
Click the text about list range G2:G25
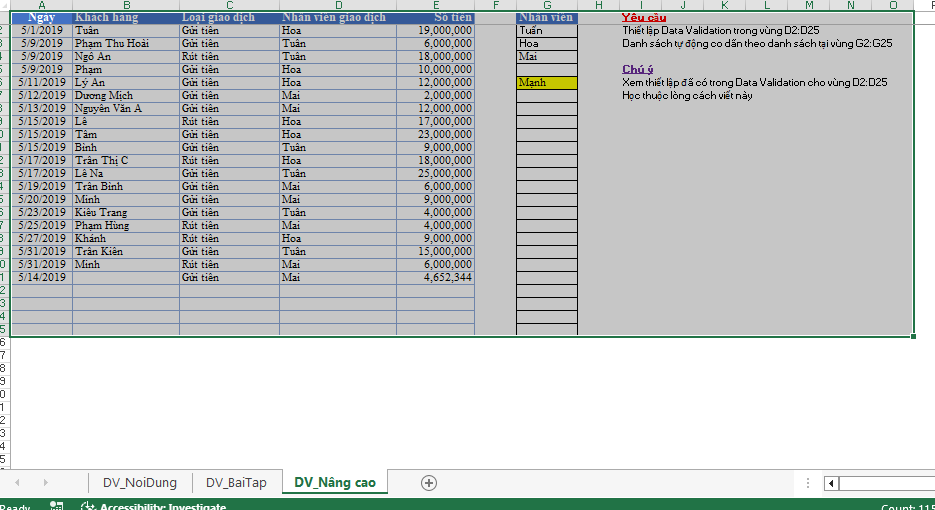pos(757,44)
